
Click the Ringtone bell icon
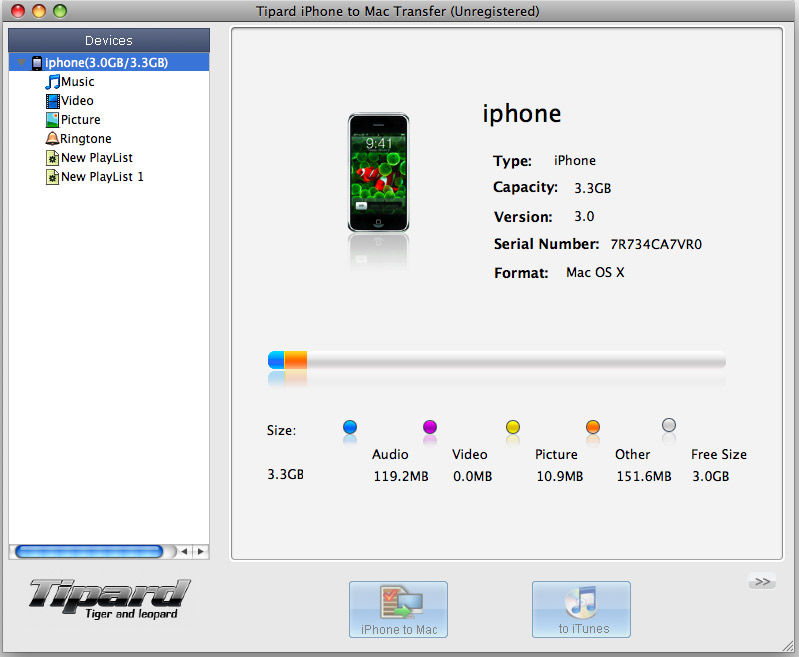click(x=52, y=139)
